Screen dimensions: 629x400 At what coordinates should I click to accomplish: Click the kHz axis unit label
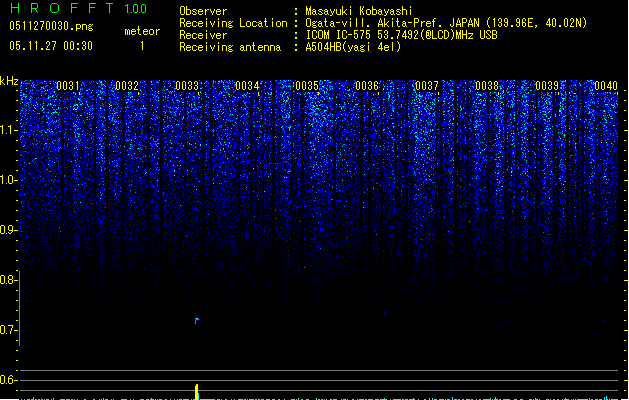pyautogui.click(x=9, y=81)
